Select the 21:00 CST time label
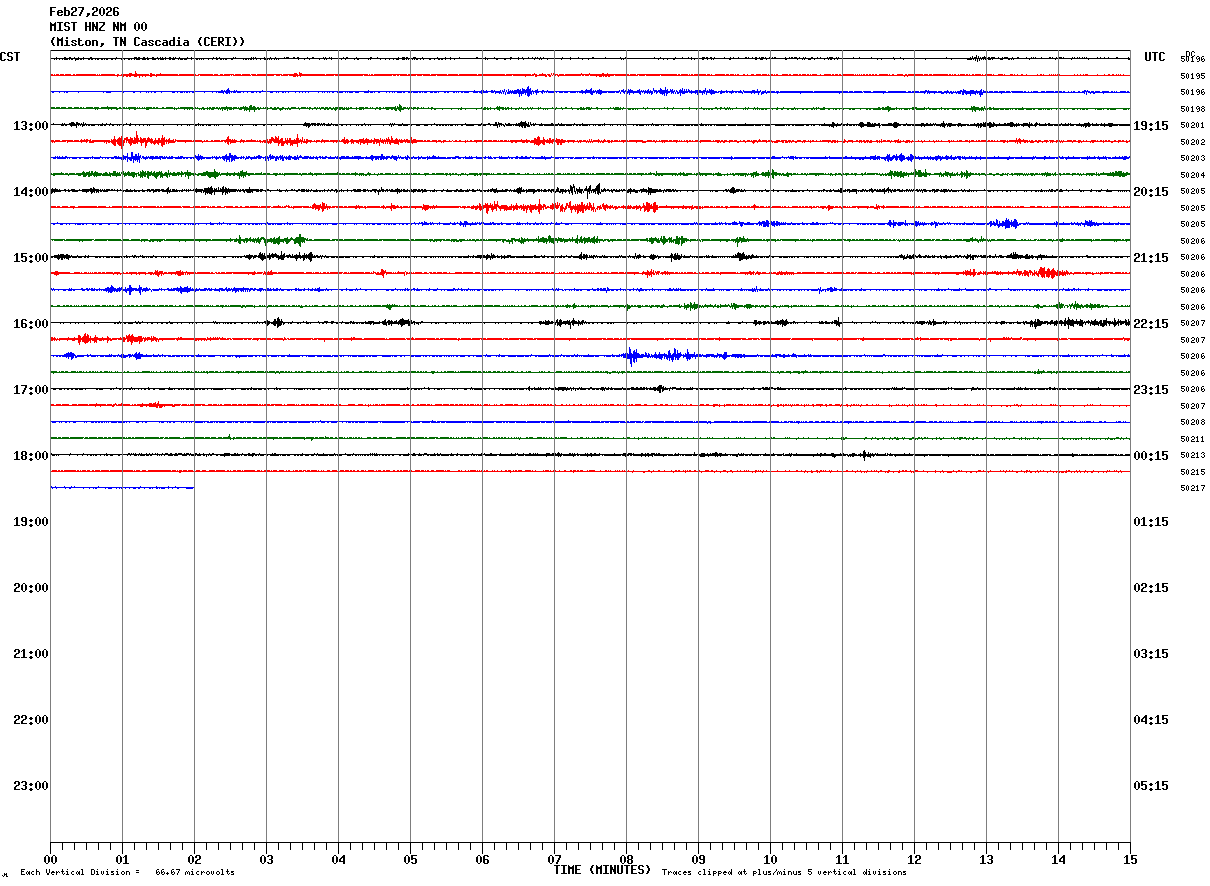The height and width of the screenshot is (886, 1210). (31, 654)
